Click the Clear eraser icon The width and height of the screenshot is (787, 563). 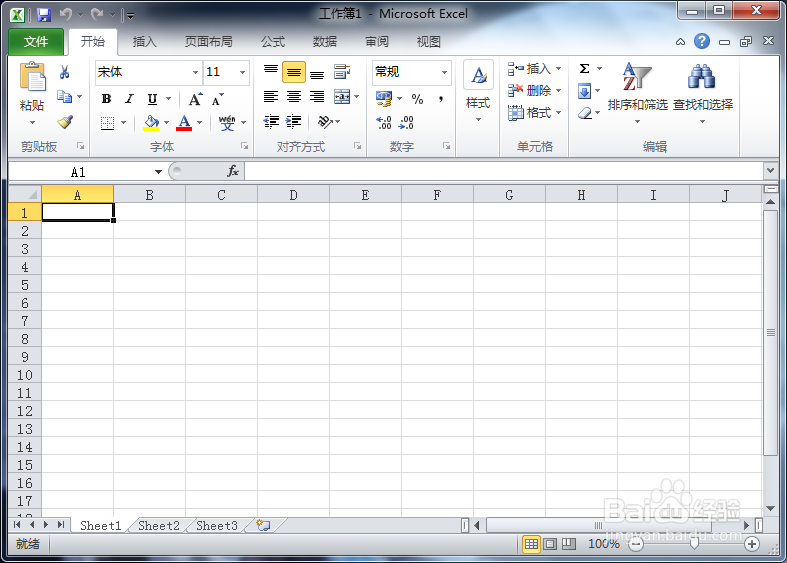[585, 113]
